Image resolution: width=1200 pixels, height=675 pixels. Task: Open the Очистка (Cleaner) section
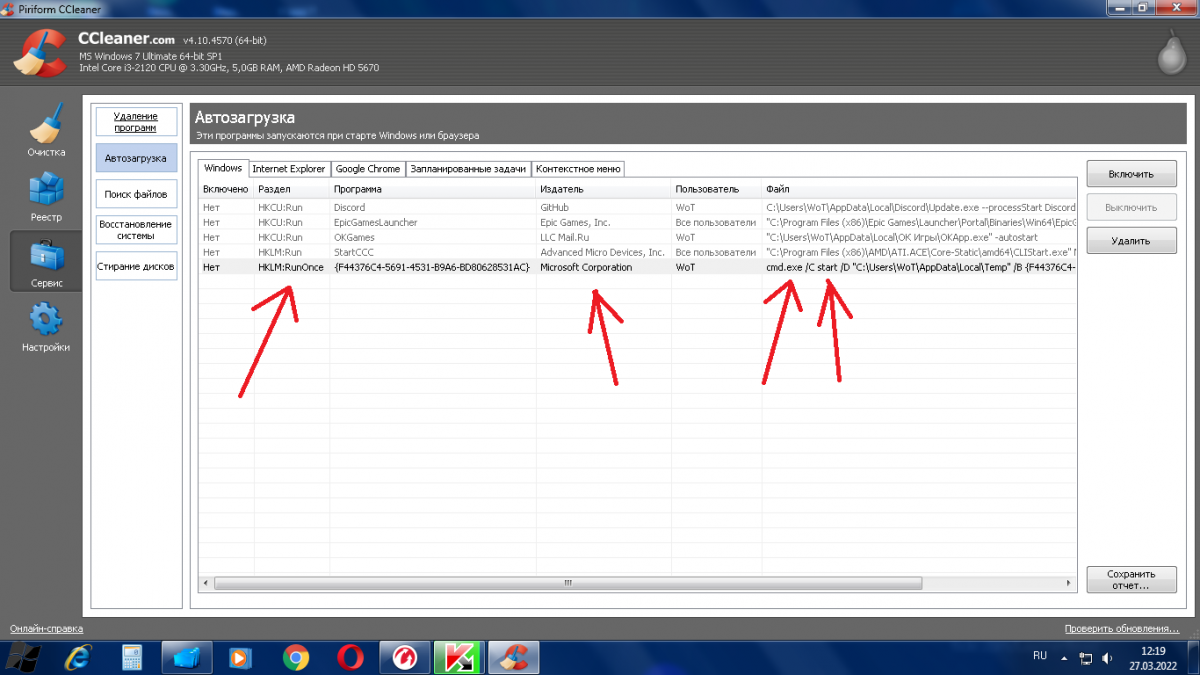(46, 130)
